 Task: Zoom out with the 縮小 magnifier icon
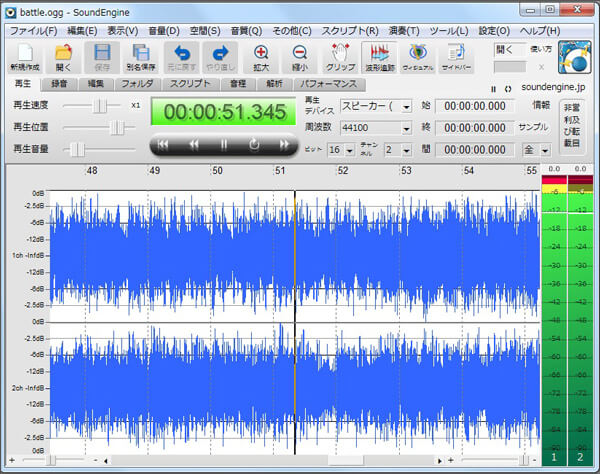point(300,57)
